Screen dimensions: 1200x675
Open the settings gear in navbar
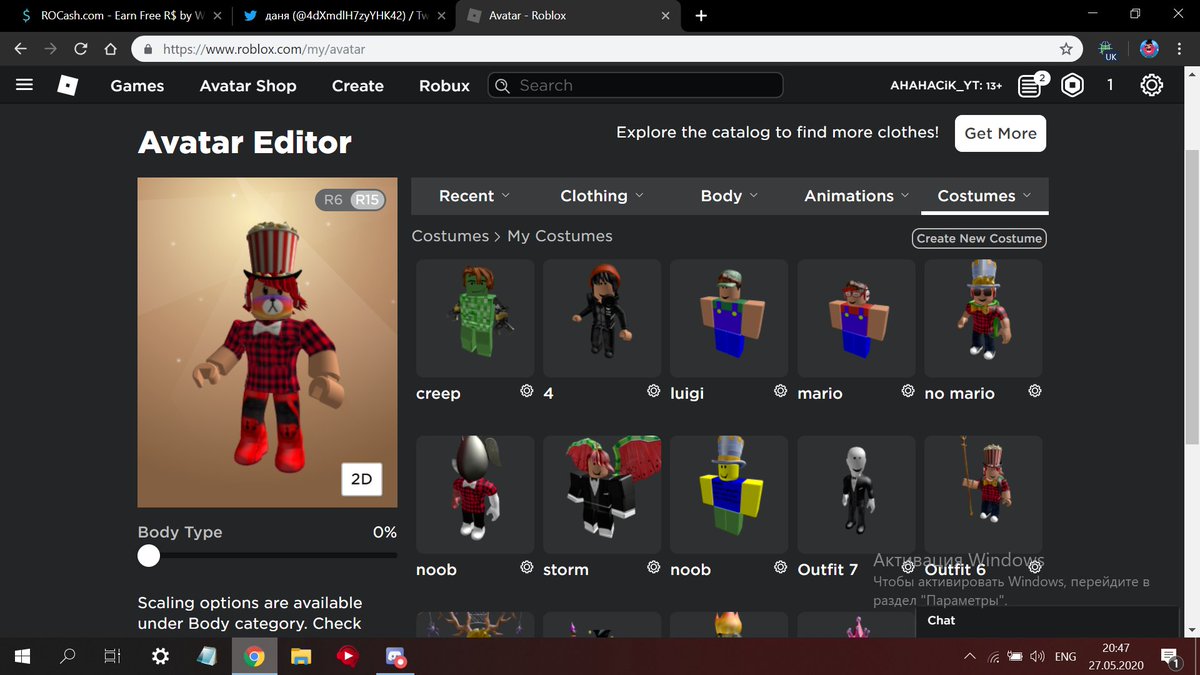click(x=1151, y=86)
